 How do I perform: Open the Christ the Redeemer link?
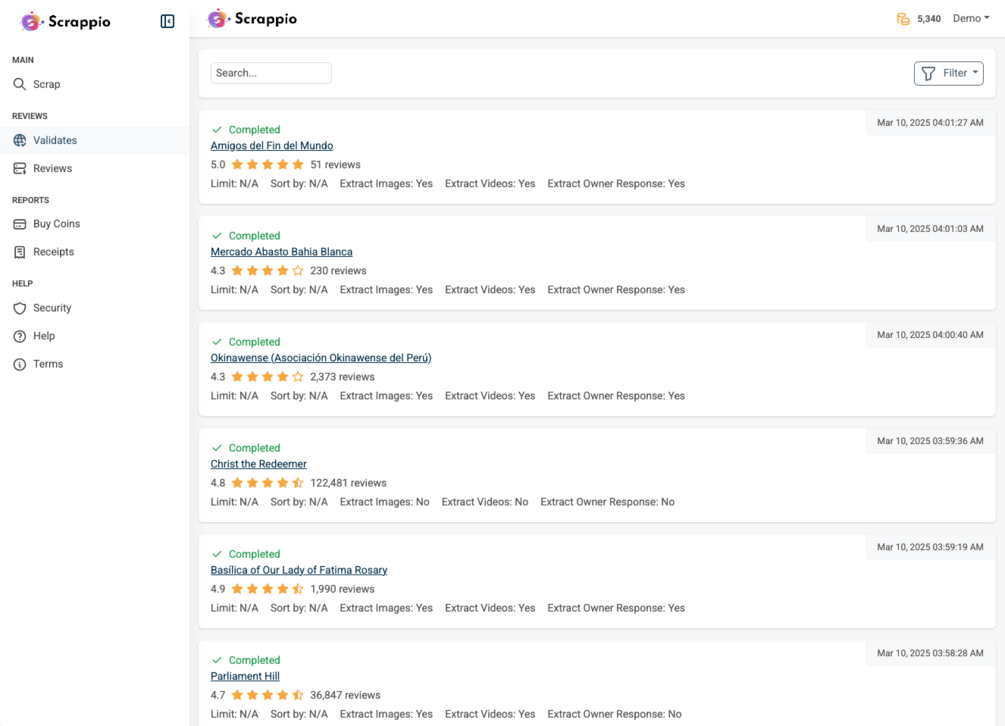(x=258, y=464)
